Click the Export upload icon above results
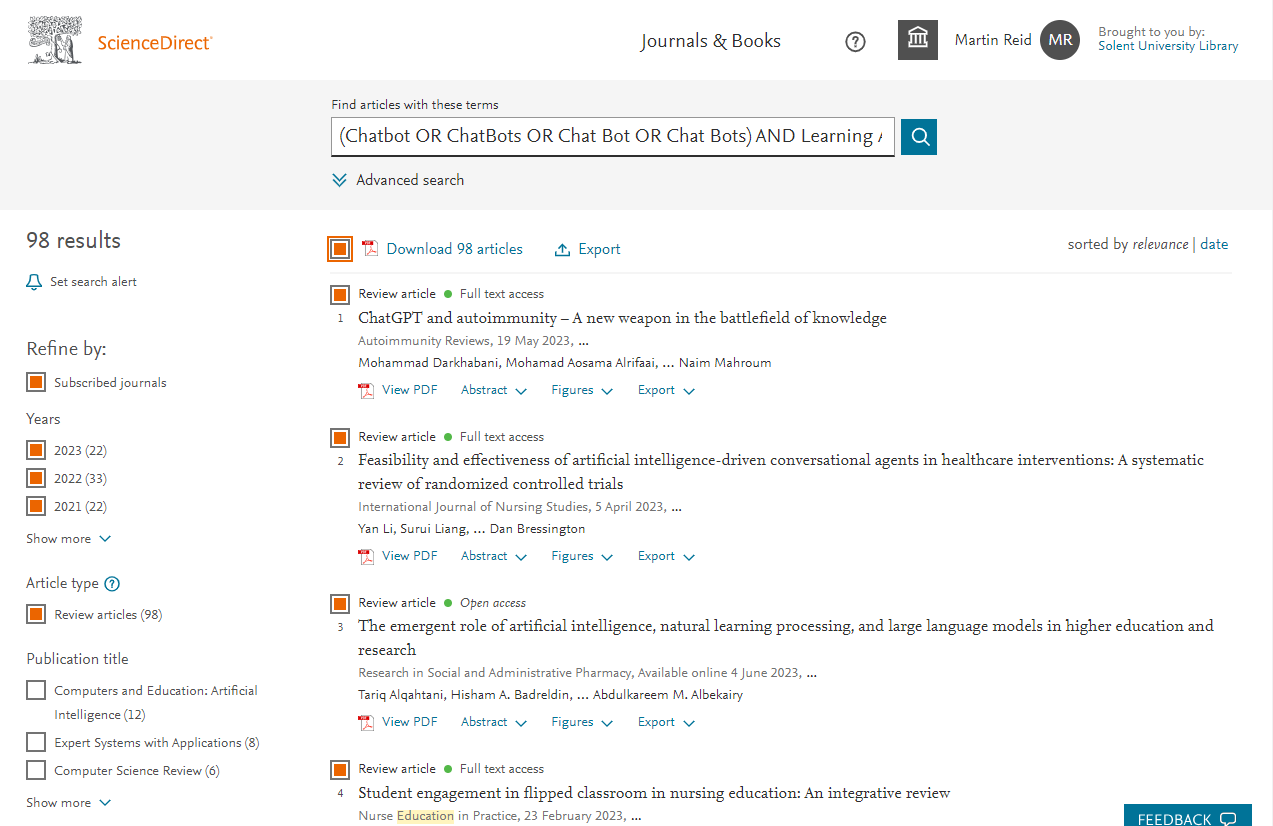This screenshot has width=1273, height=826. (x=562, y=248)
